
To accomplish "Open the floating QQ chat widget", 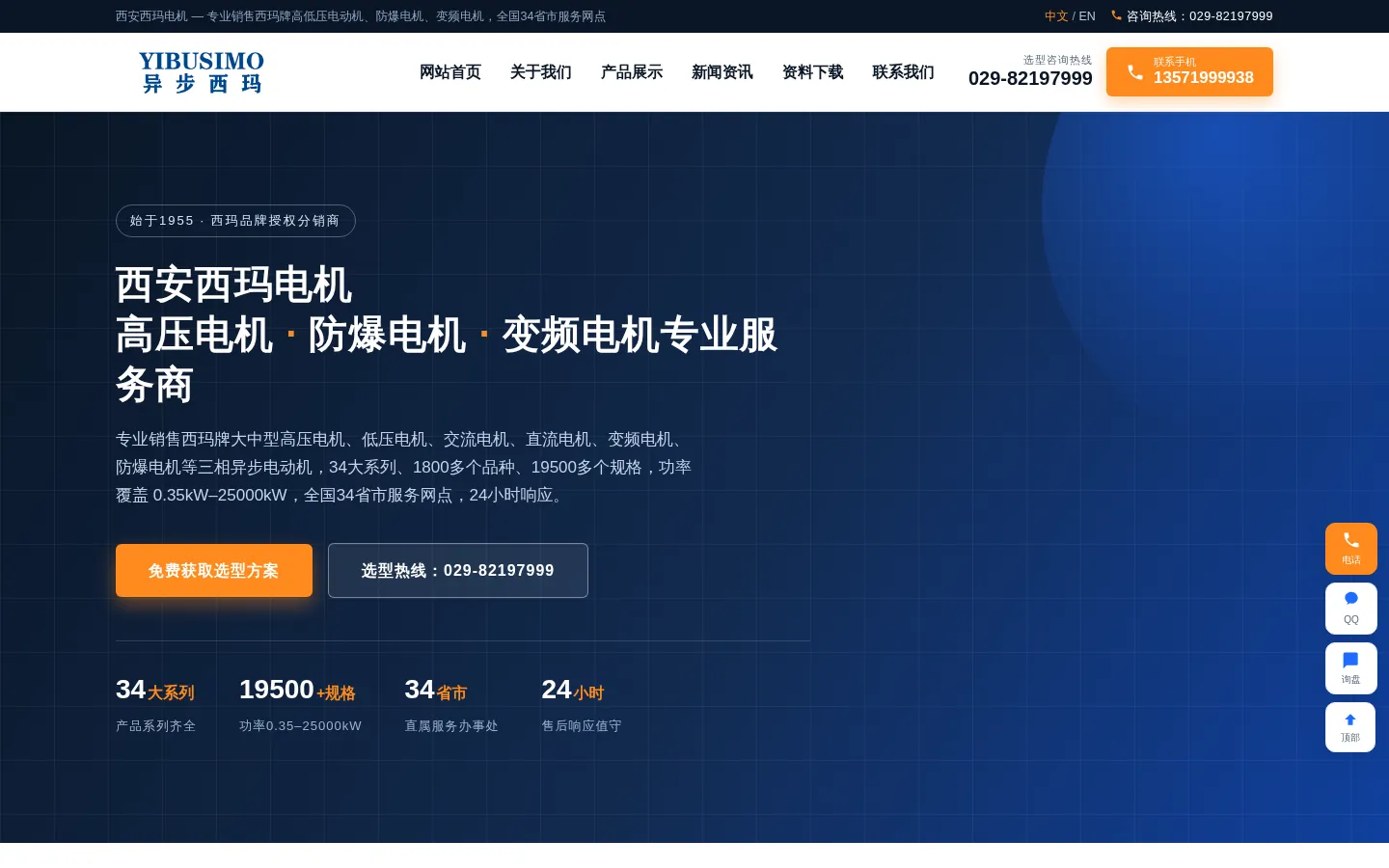I will (x=1351, y=609).
